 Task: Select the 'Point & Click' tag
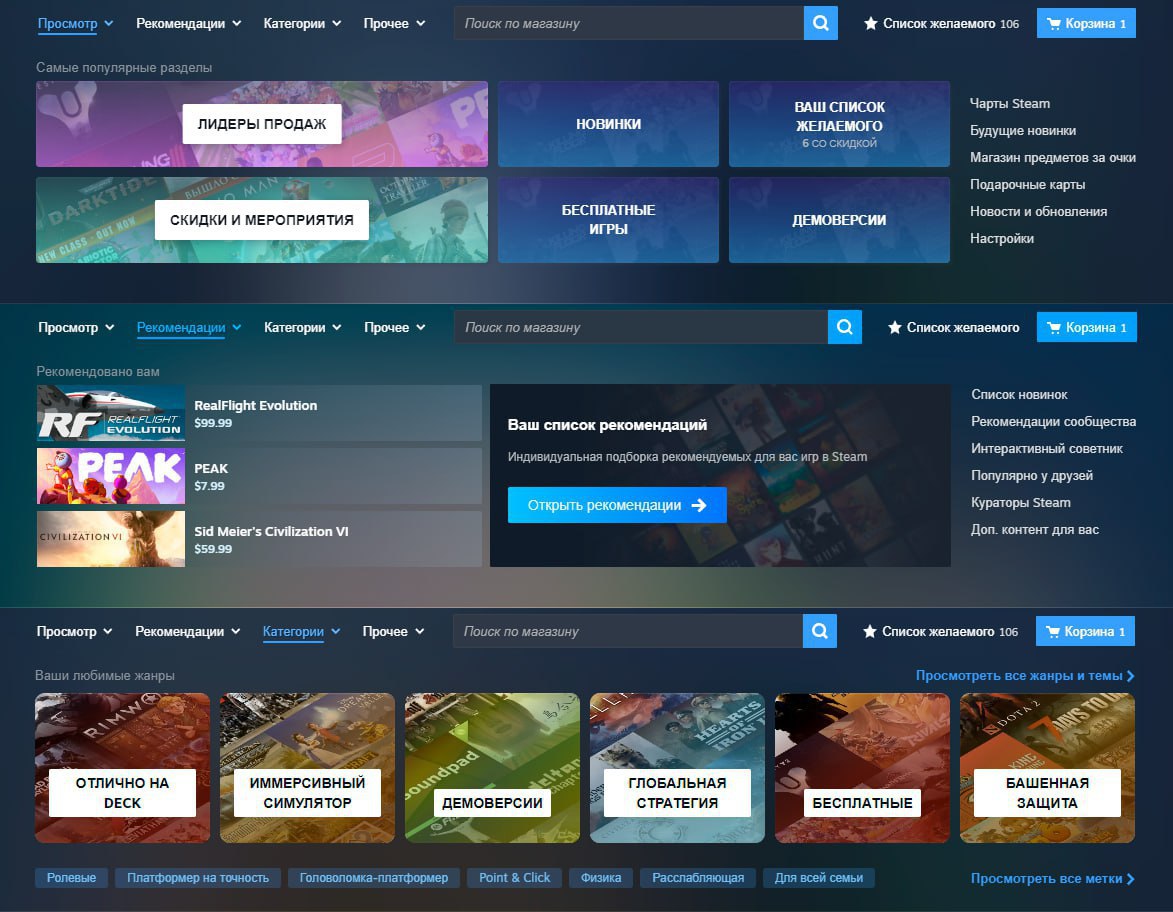pyautogui.click(x=514, y=878)
